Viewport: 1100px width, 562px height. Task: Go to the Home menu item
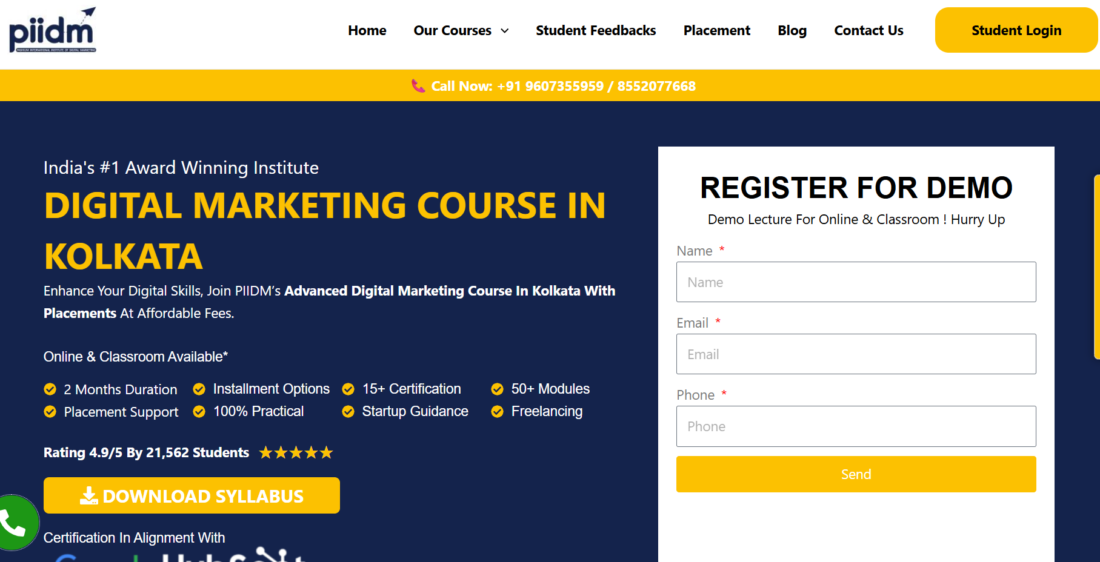coord(367,30)
